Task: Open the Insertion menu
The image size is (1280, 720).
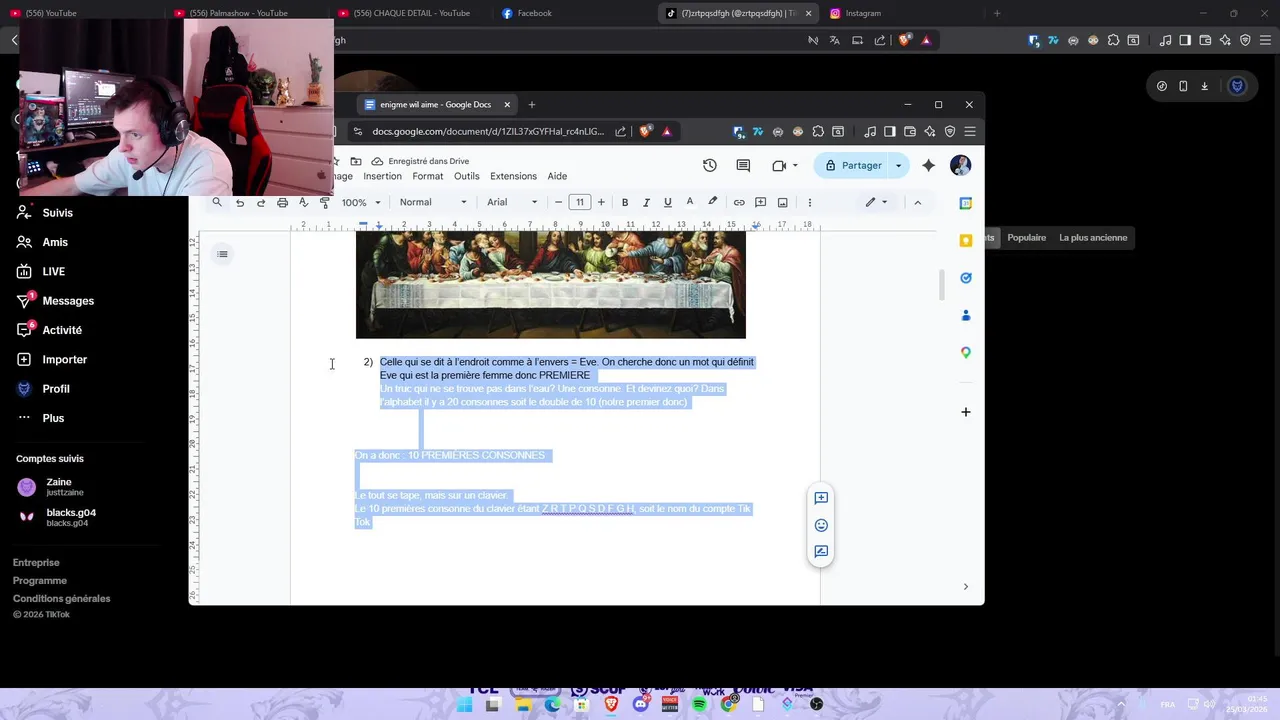Action: pos(382,176)
